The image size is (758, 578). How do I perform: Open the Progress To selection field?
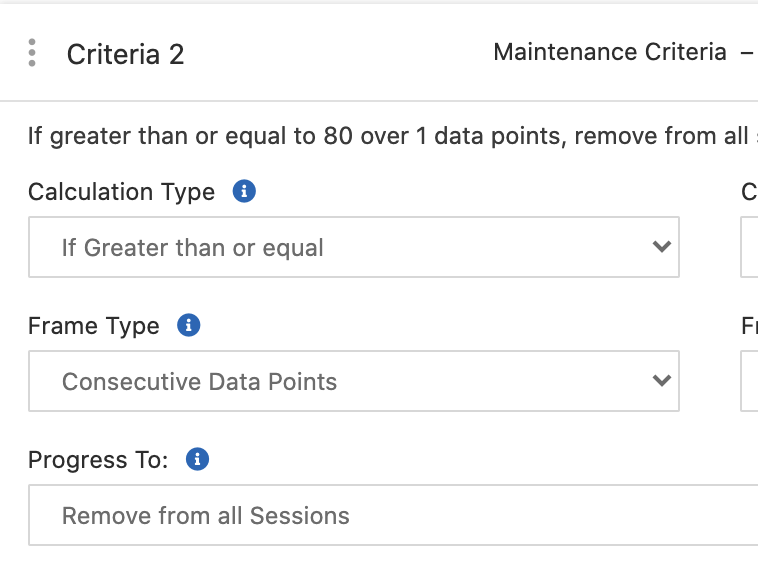pyautogui.click(x=390, y=515)
